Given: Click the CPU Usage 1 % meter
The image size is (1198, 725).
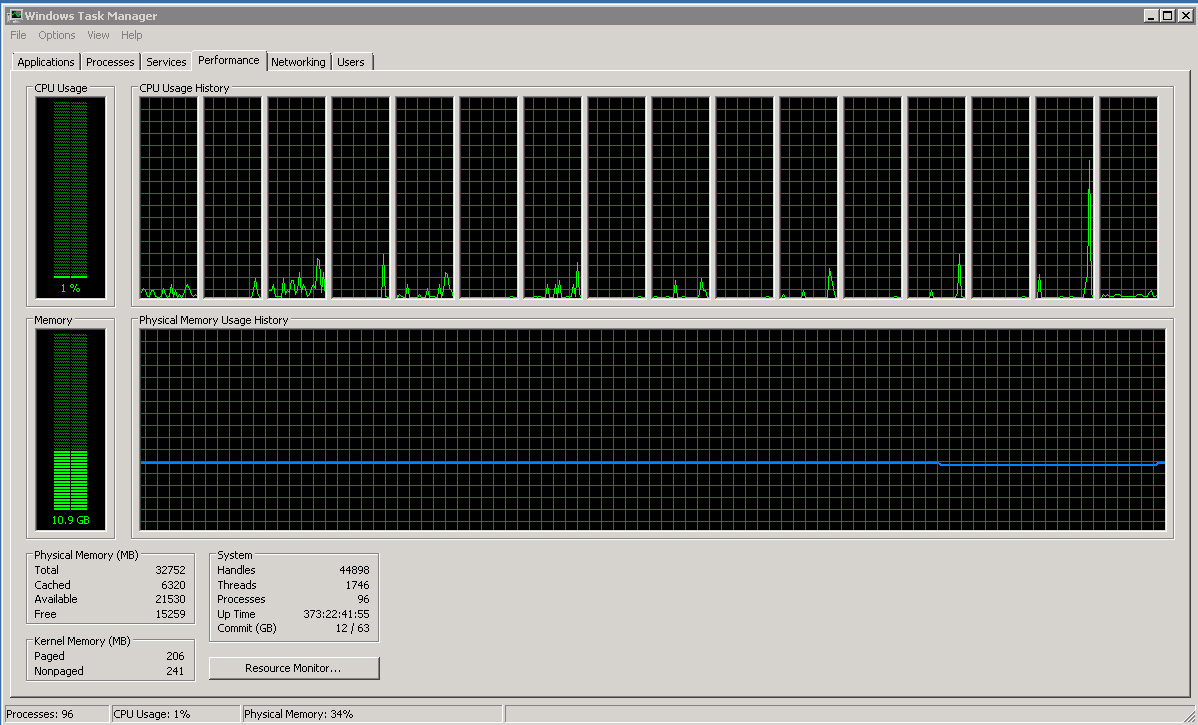Looking at the screenshot, I should coord(70,197).
